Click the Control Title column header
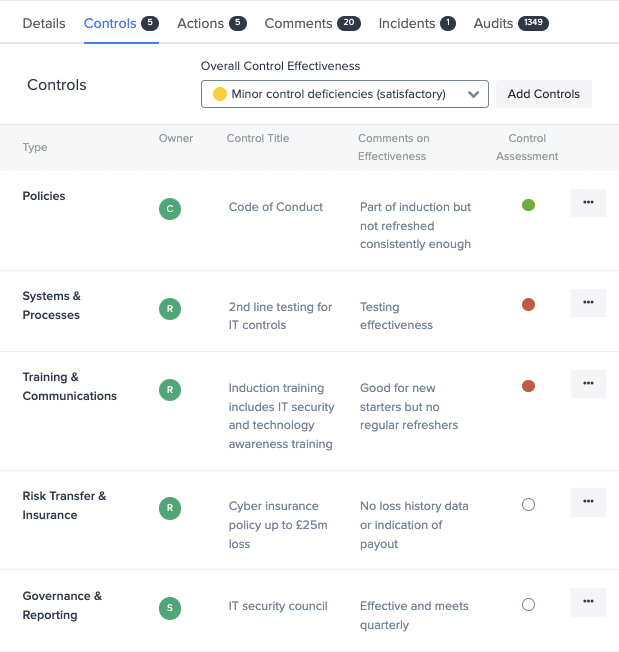619x652 pixels. point(258,138)
